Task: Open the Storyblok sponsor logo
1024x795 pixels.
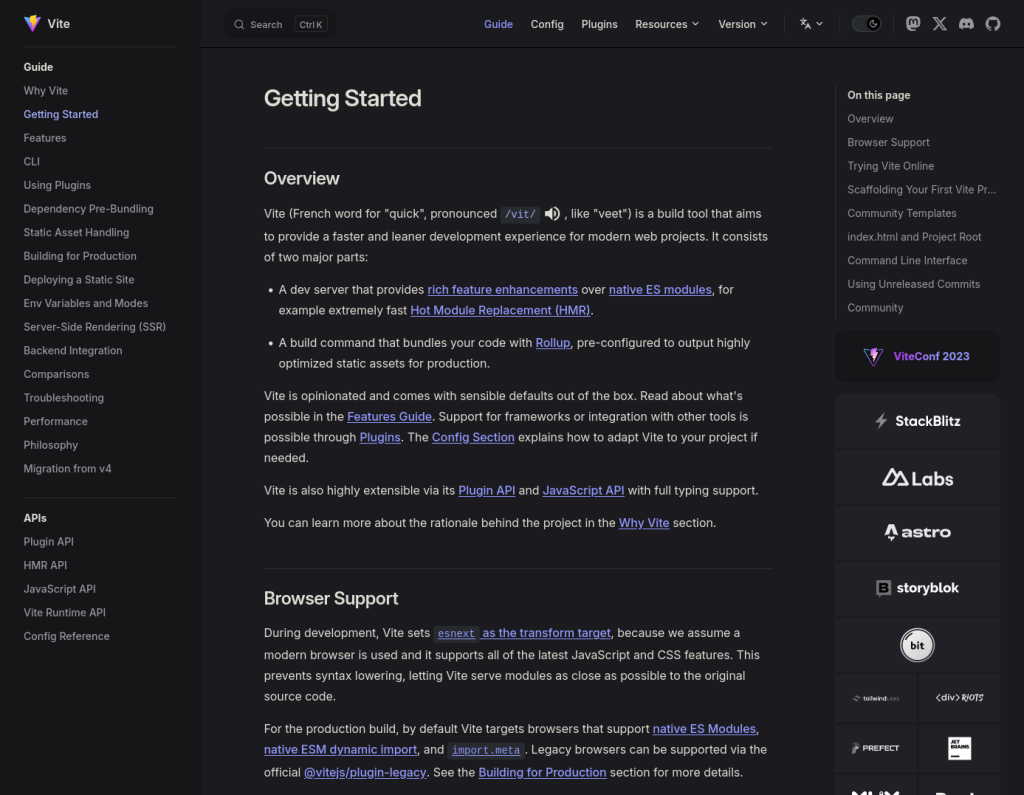Action: click(918, 588)
